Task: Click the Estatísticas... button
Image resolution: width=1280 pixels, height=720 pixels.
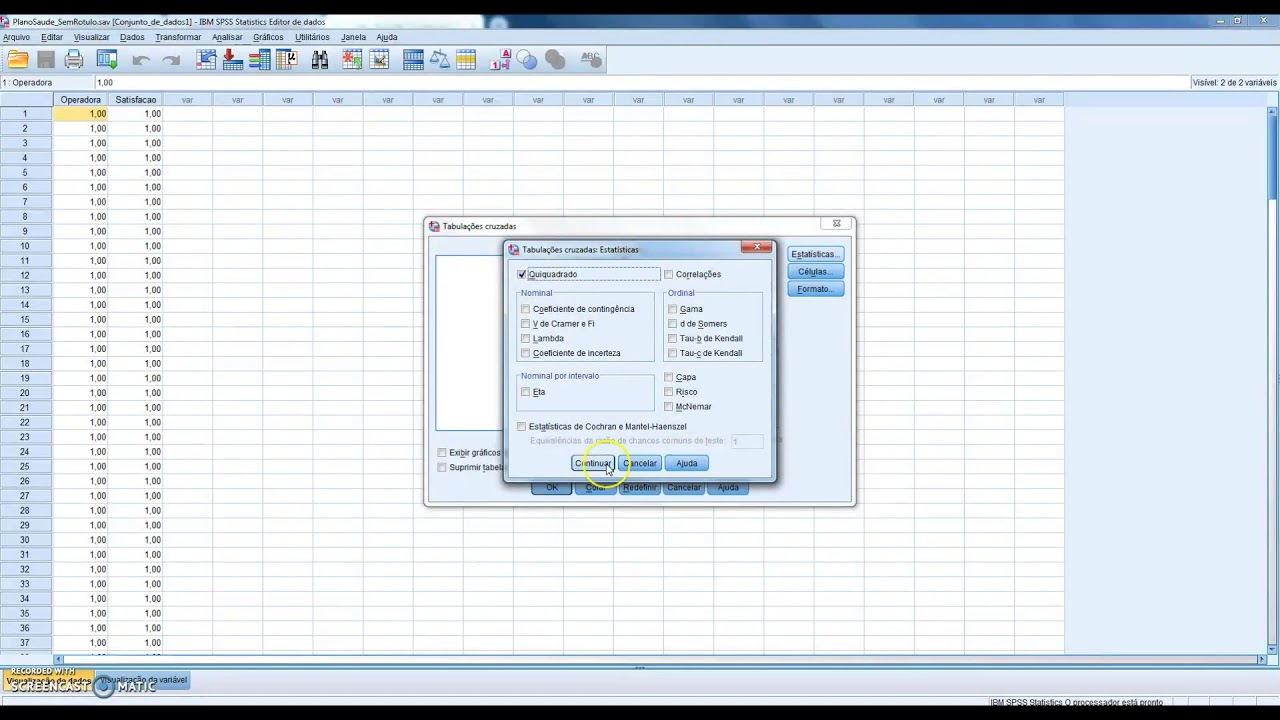Action: 815,254
